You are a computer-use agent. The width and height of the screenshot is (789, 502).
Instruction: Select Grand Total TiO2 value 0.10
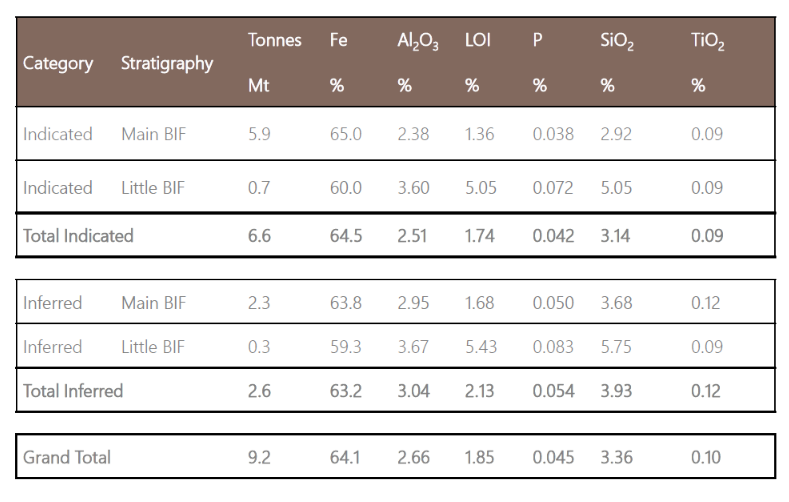tap(706, 457)
